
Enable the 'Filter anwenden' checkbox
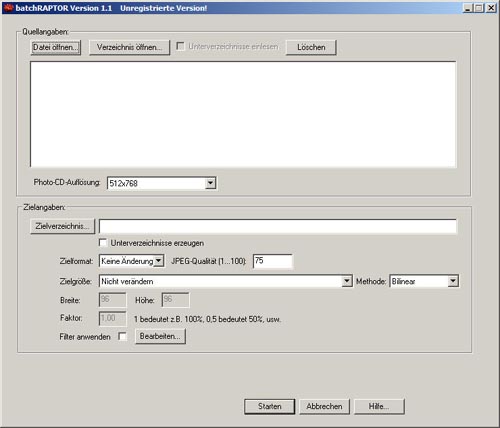coord(122,337)
